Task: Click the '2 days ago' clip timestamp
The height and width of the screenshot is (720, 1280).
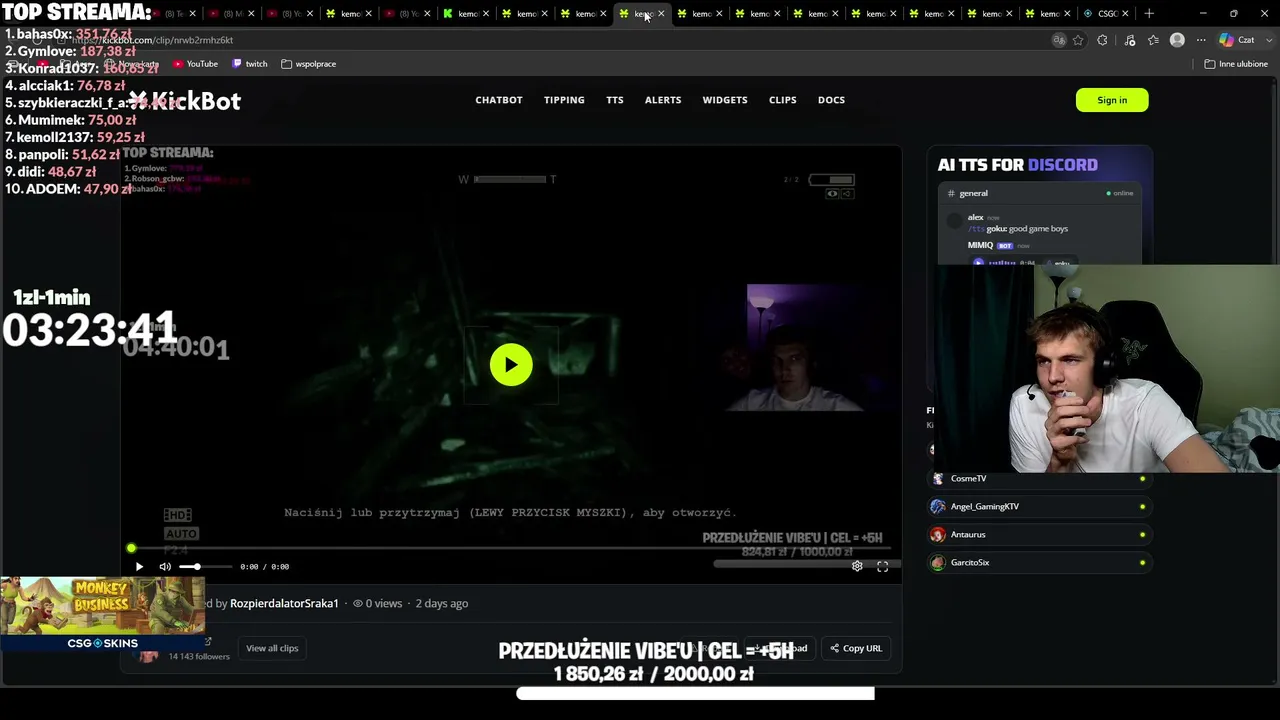Action: click(x=442, y=603)
